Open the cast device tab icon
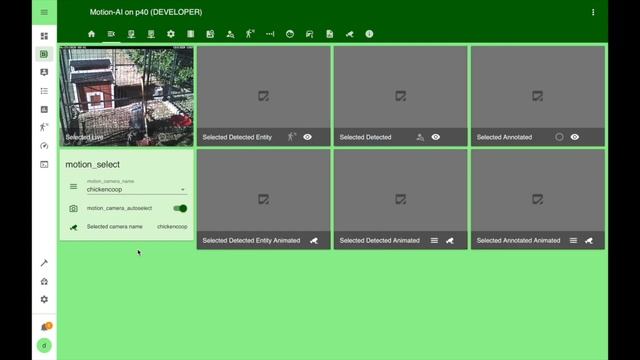 coord(309,34)
